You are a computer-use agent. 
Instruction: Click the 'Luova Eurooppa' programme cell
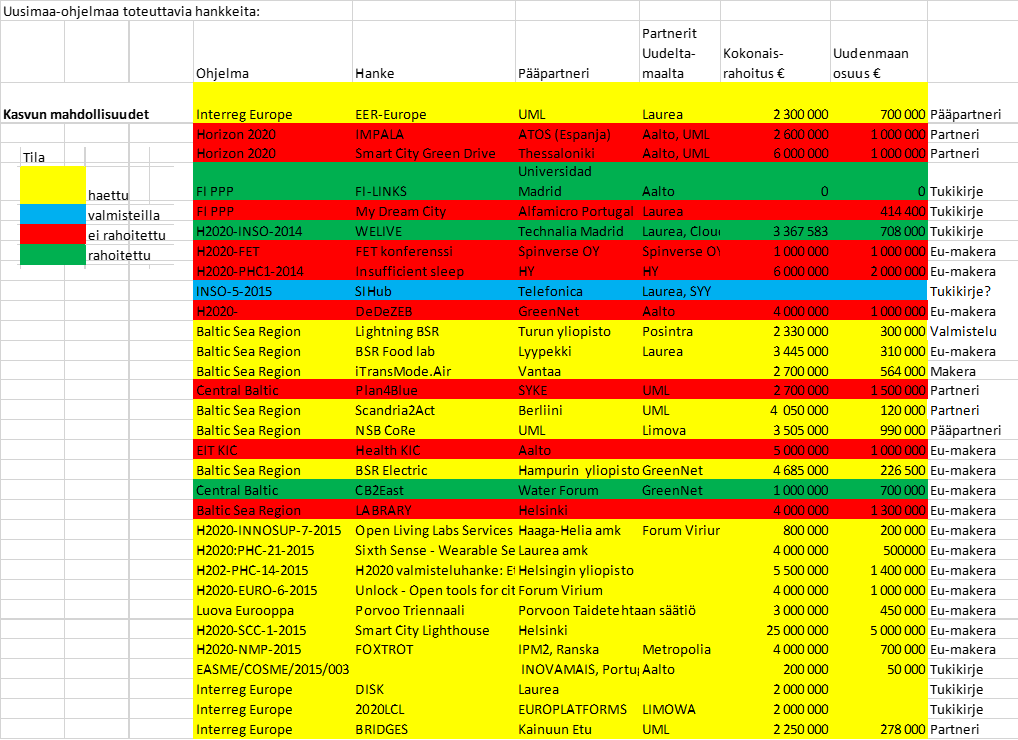point(273,610)
